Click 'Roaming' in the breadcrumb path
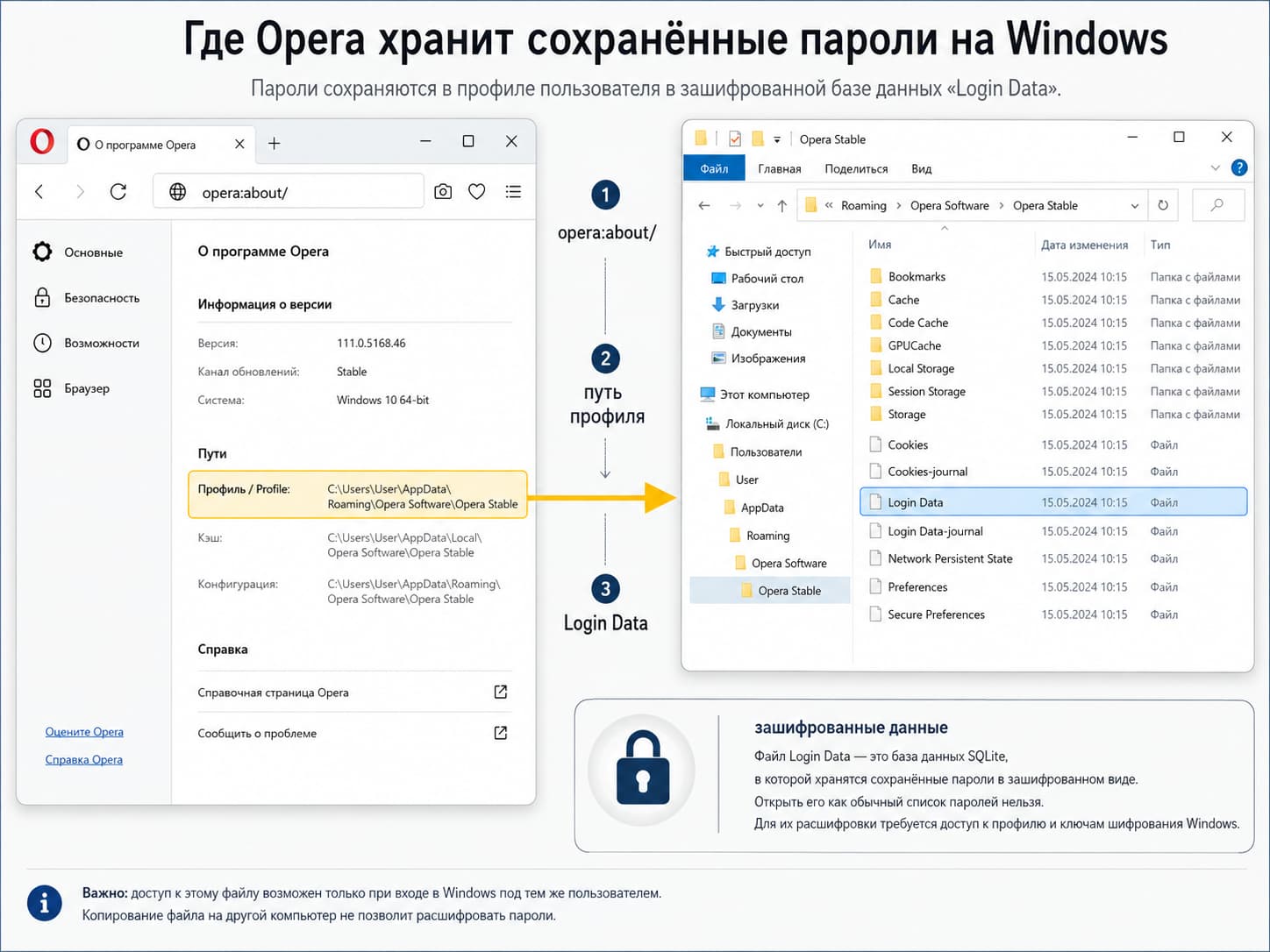 click(863, 205)
